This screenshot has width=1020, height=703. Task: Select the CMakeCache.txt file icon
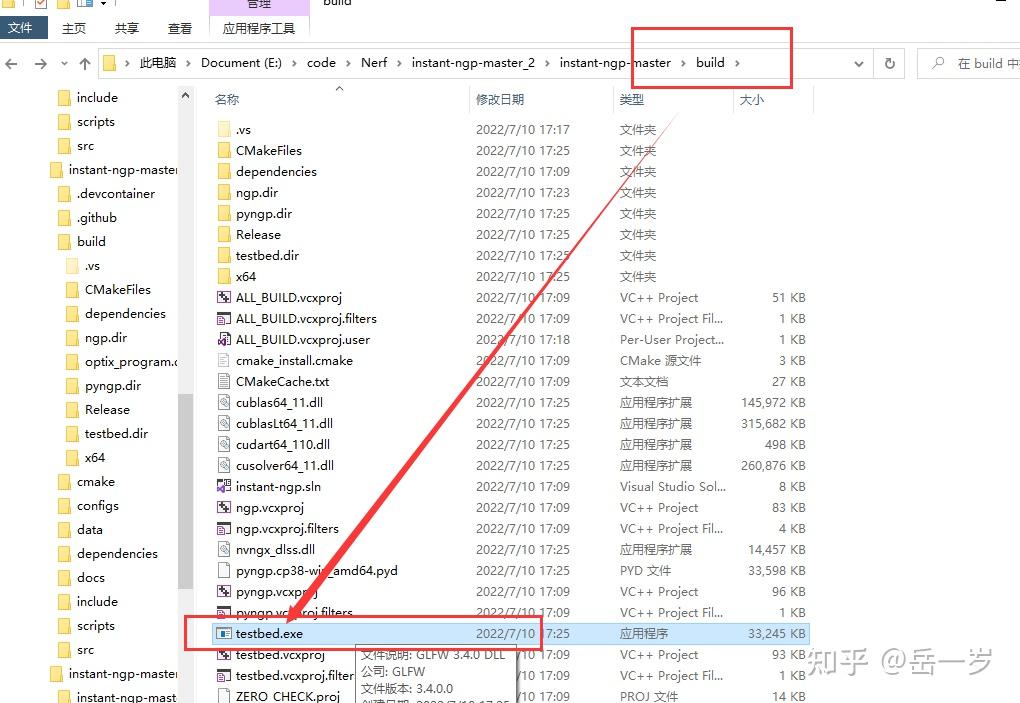222,381
